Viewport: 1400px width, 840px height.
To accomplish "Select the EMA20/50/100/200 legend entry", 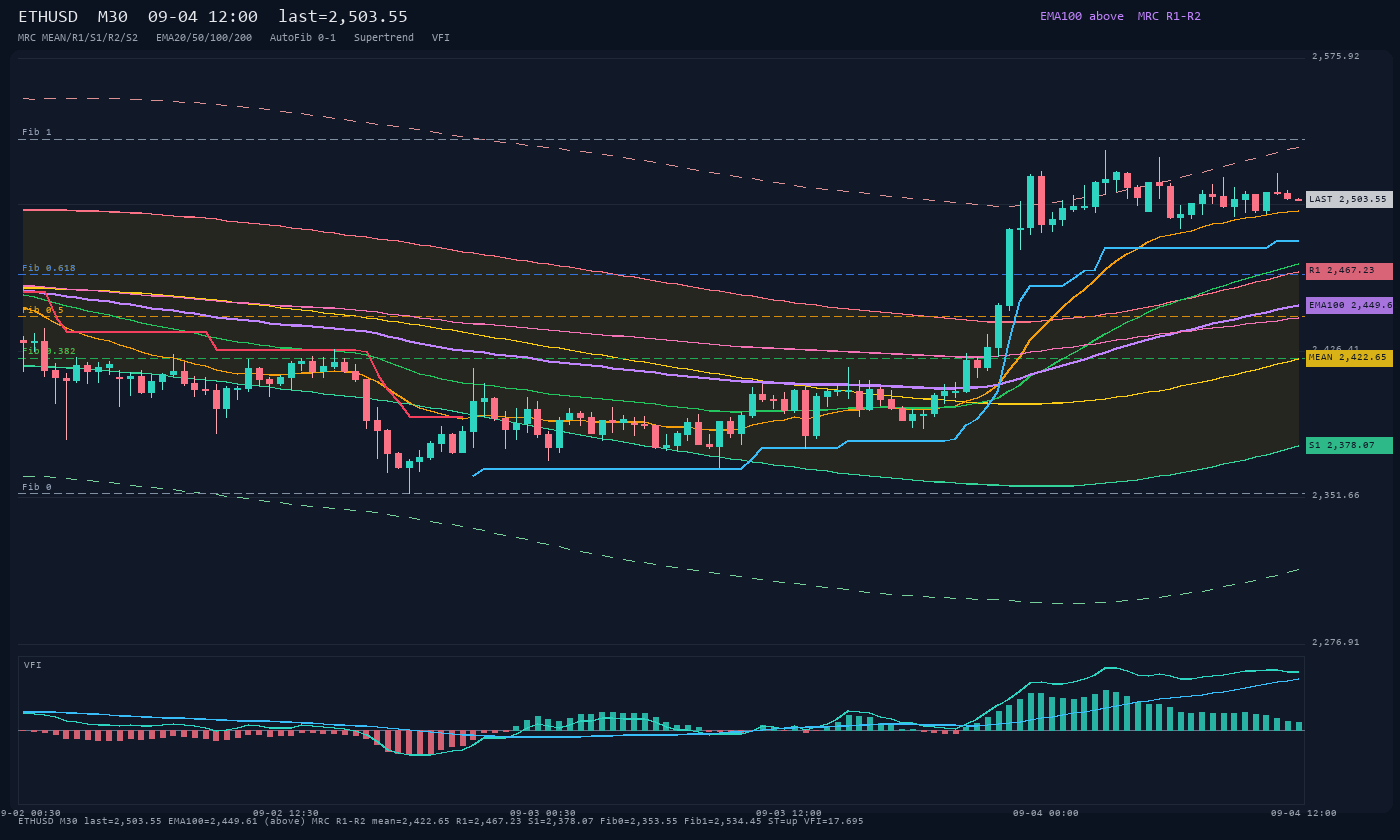I will click(204, 38).
